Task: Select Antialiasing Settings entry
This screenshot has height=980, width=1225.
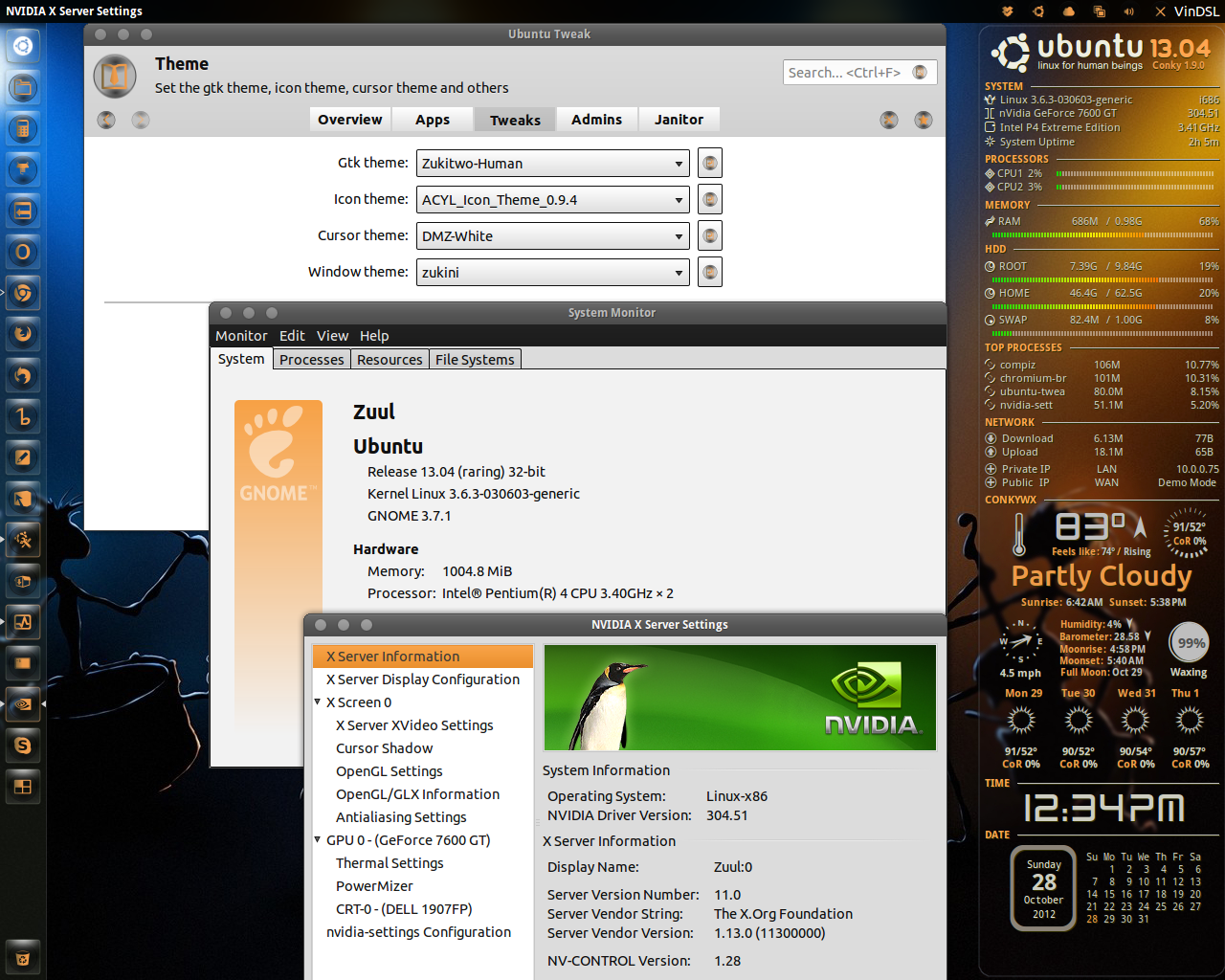Action: (401, 817)
